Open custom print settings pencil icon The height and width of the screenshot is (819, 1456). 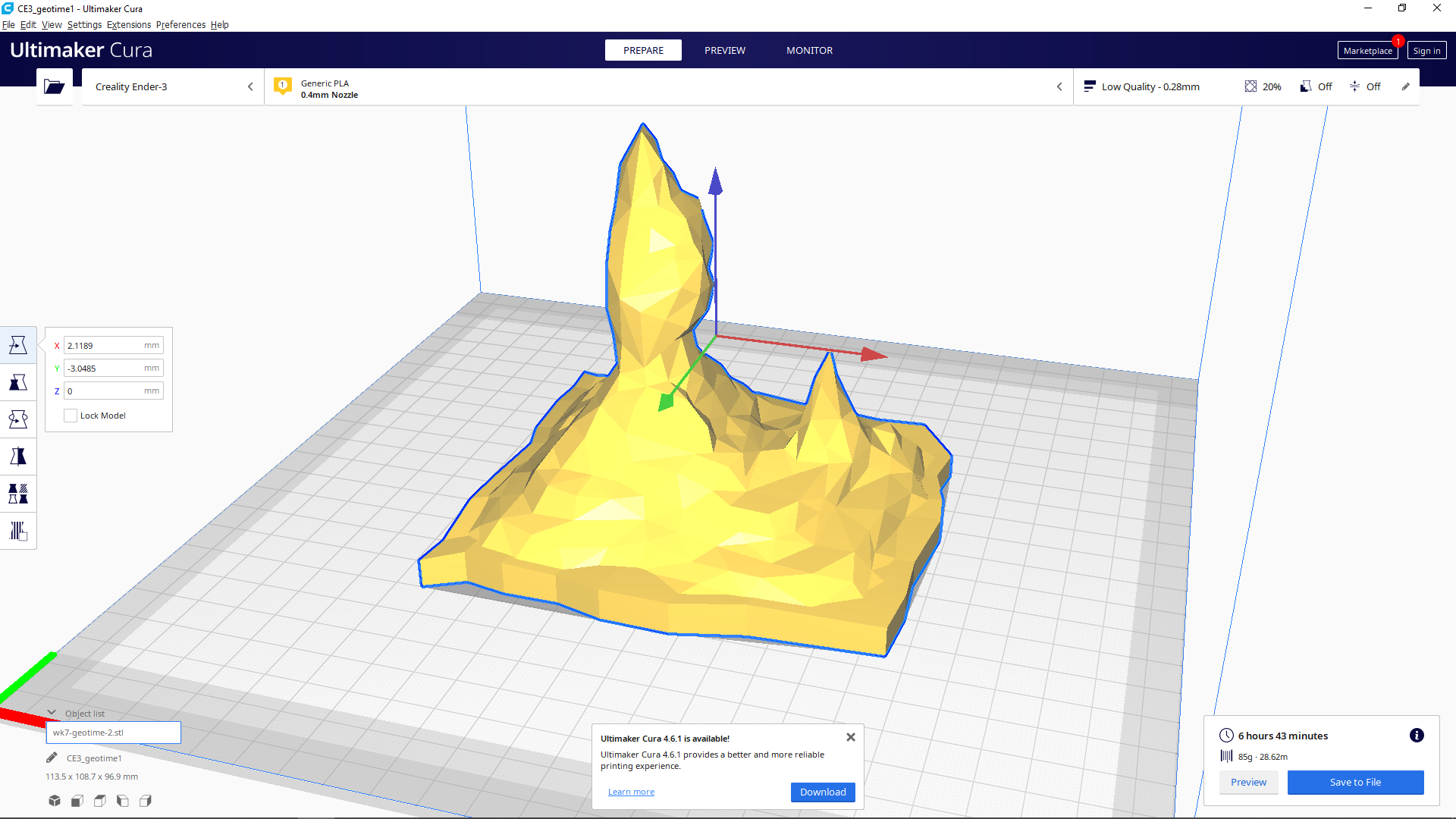tap(1405, 86)
